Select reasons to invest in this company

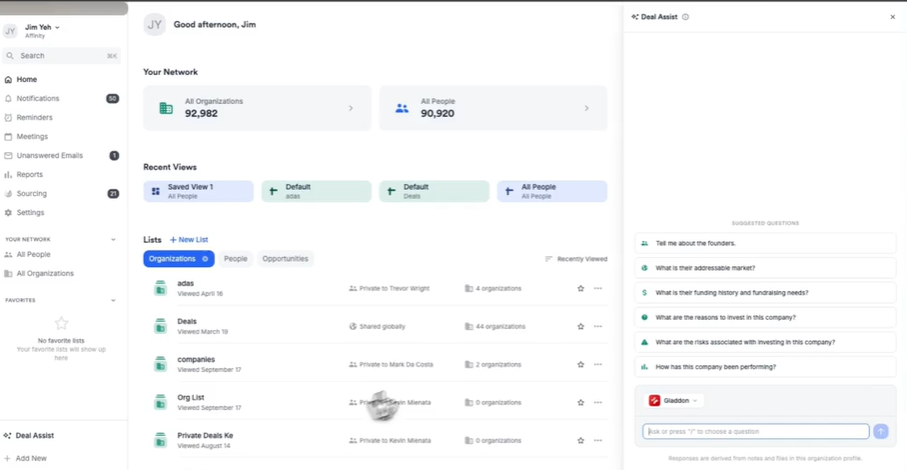[x=765, y=317]
